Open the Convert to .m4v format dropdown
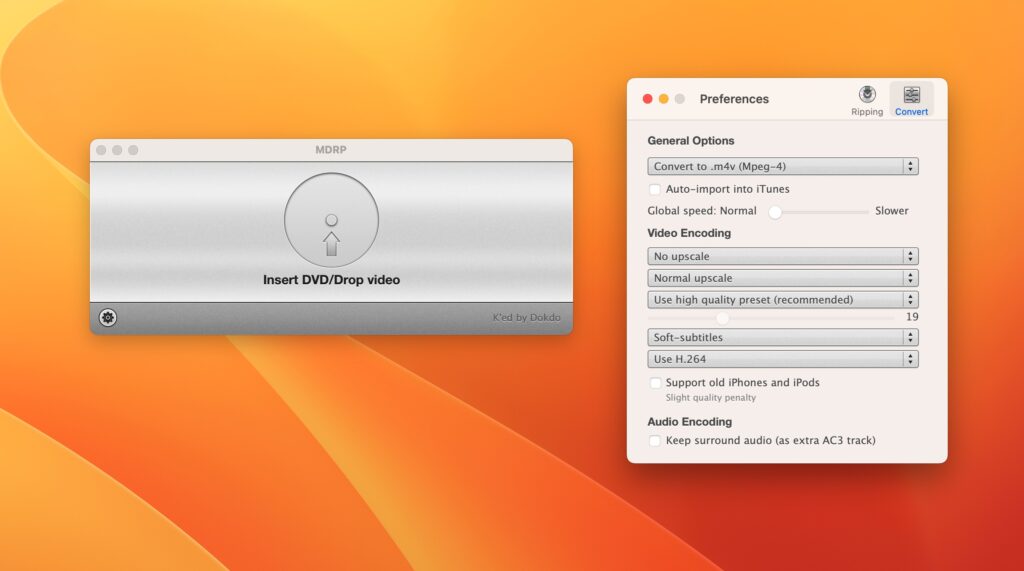This screenshot has width=1024, height=571. 783,167
